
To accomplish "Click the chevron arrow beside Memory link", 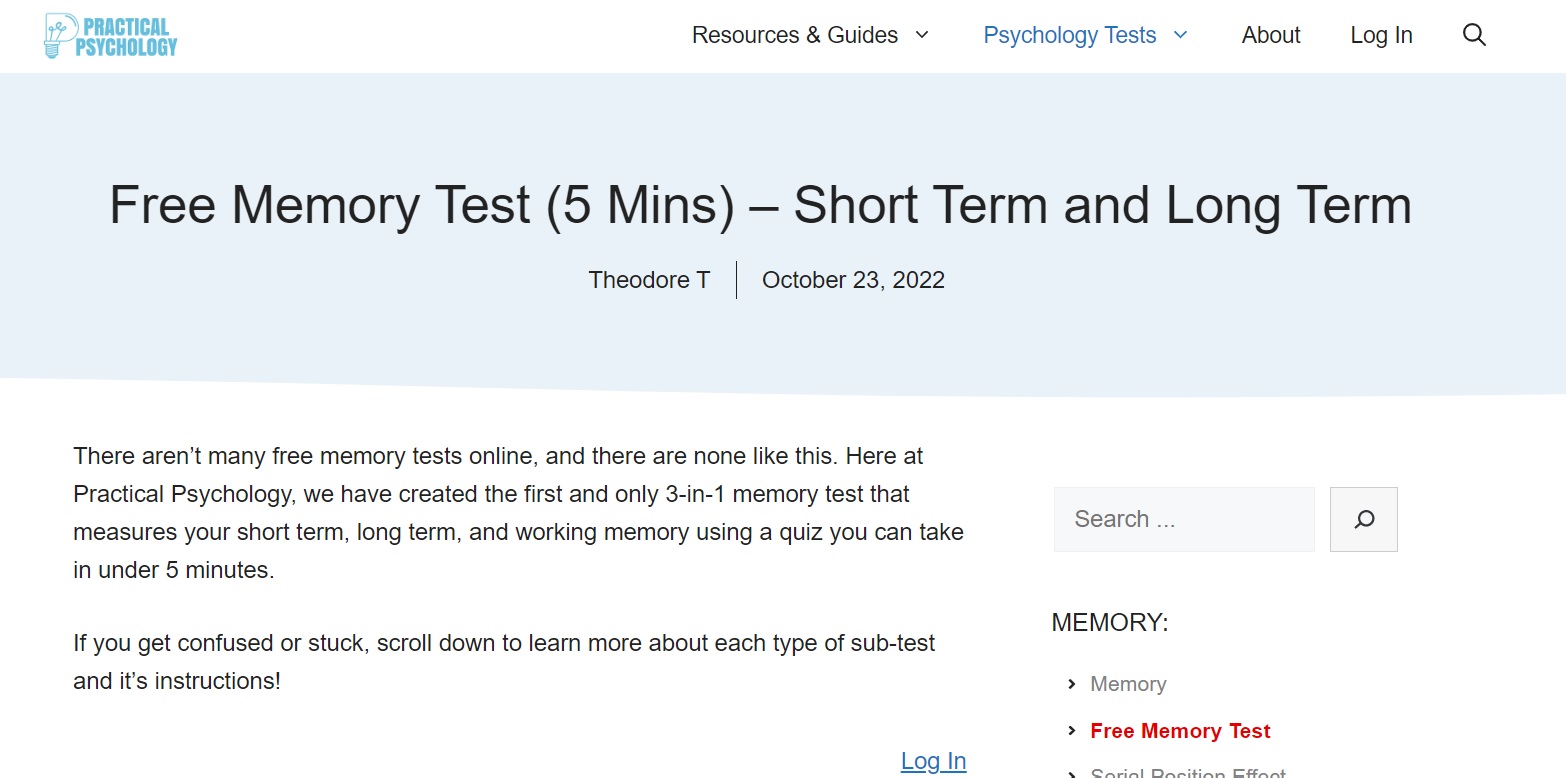I will click(x=1070, y=684).
